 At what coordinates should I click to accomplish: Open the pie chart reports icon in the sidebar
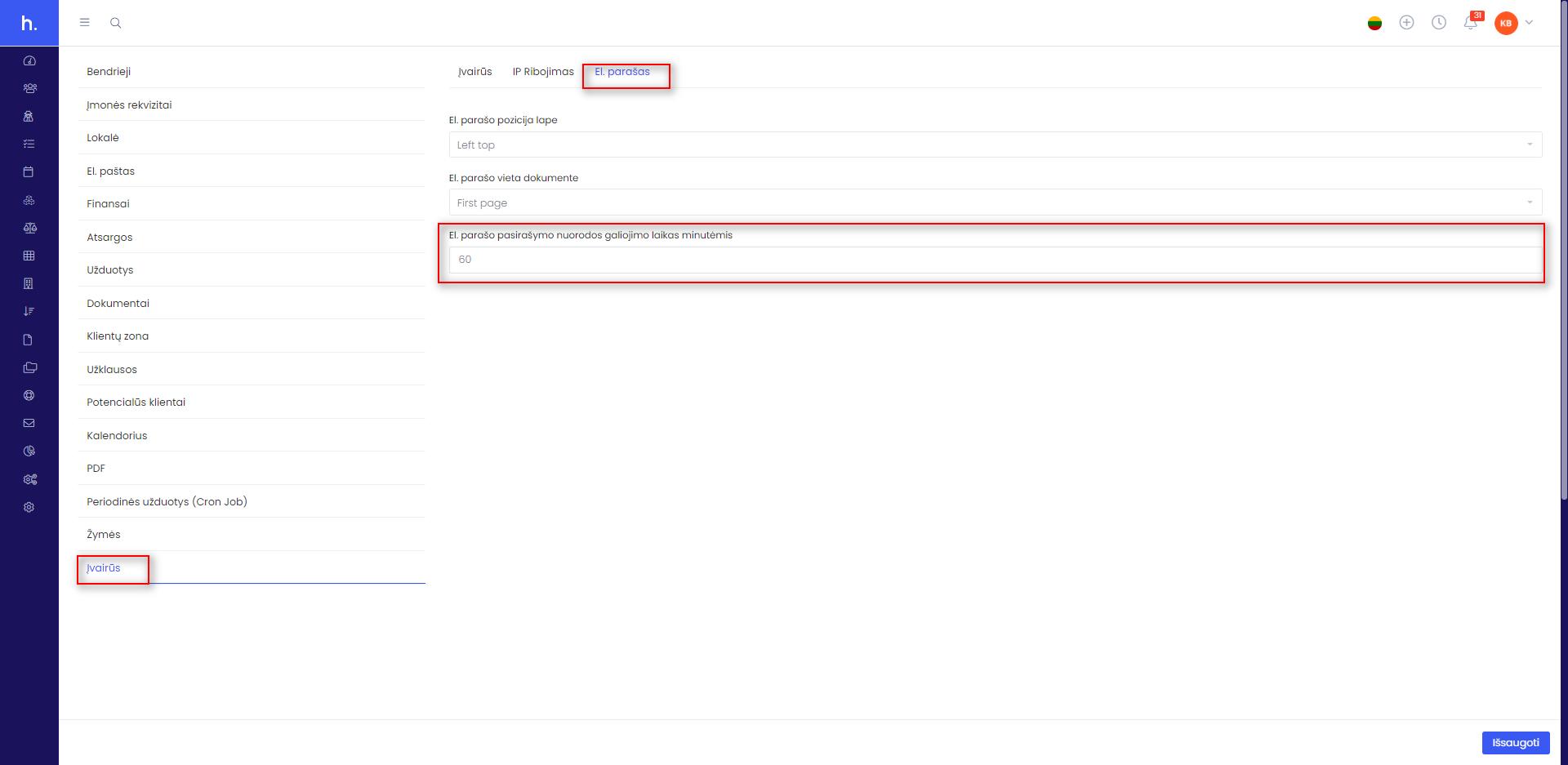click(29, 451)
